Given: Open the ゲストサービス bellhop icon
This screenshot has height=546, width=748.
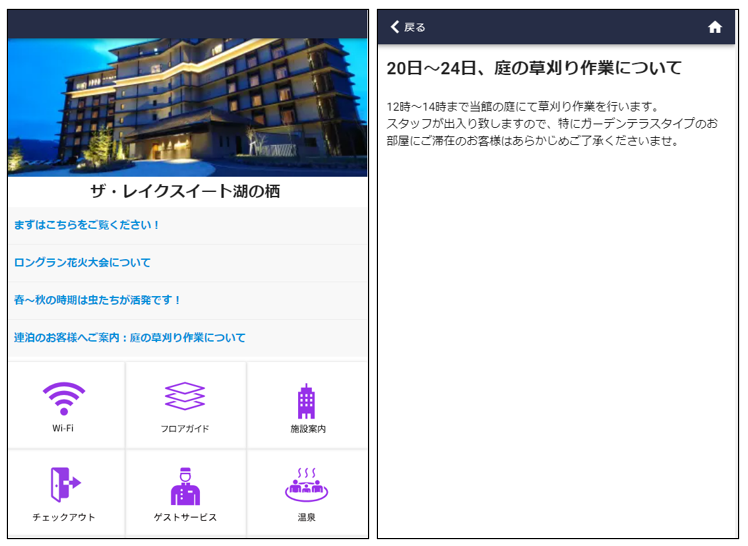Looking at the screenshot, I should click(185, 486).
